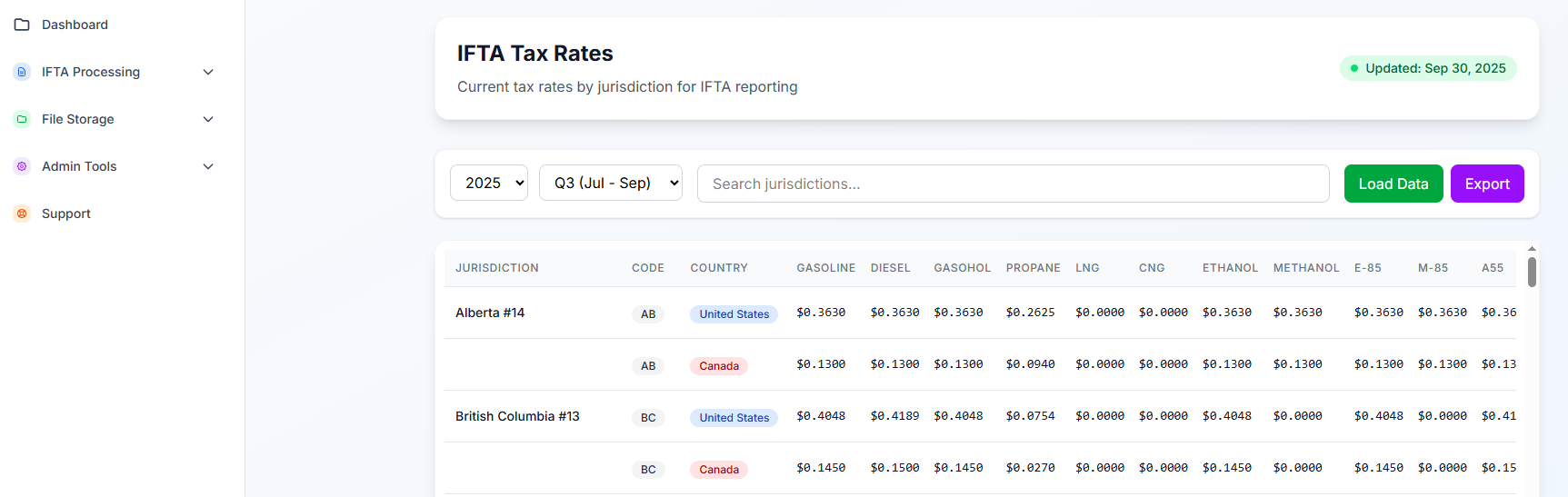Click the Dashboard folder icon
This screenshot has height=497, width=1568.
22,25
